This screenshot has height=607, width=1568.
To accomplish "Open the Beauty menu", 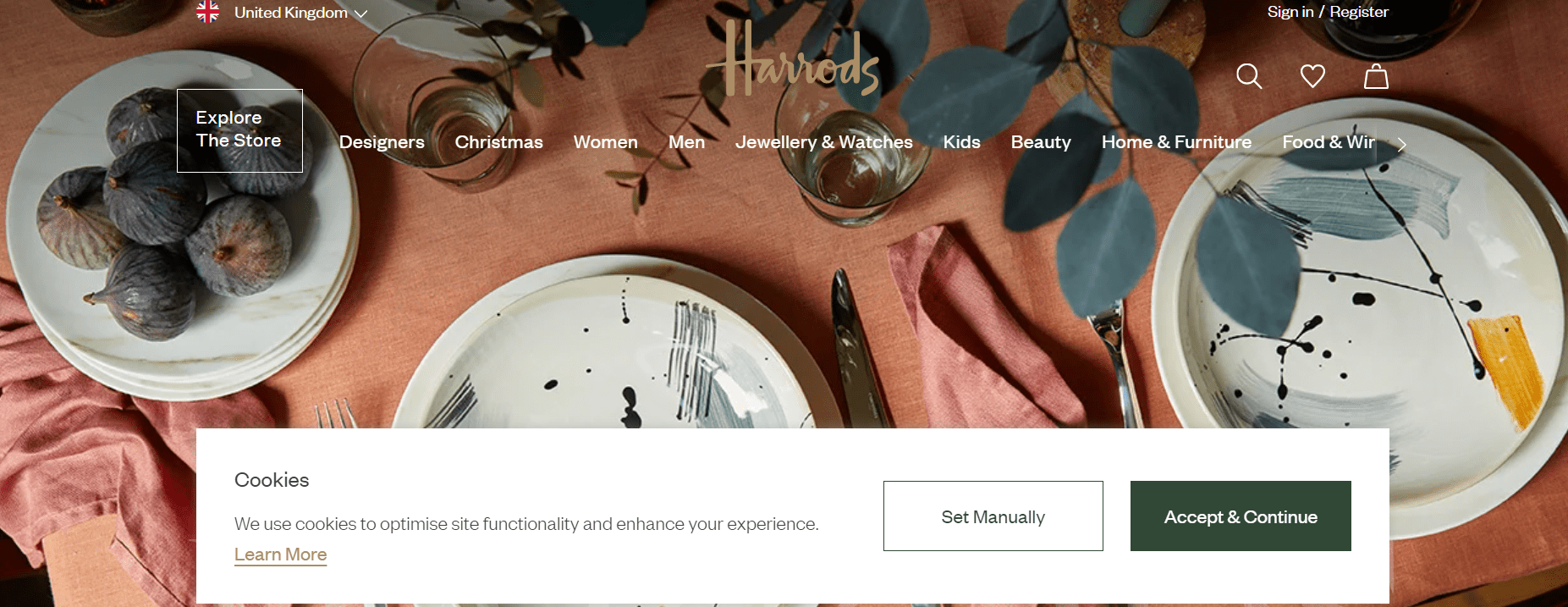I will pyautogui.click(x=1041, y=142).
